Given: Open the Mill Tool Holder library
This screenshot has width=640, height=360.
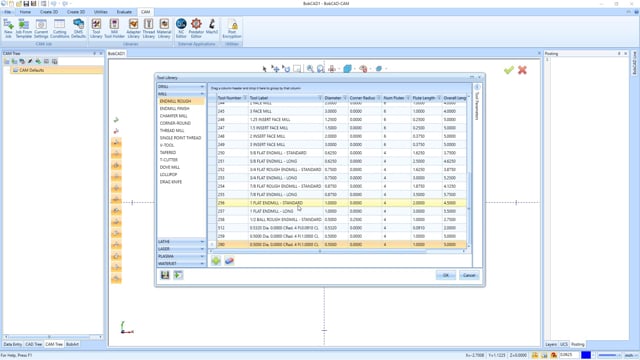Looking at the screenshot, I should click(114, 29).
